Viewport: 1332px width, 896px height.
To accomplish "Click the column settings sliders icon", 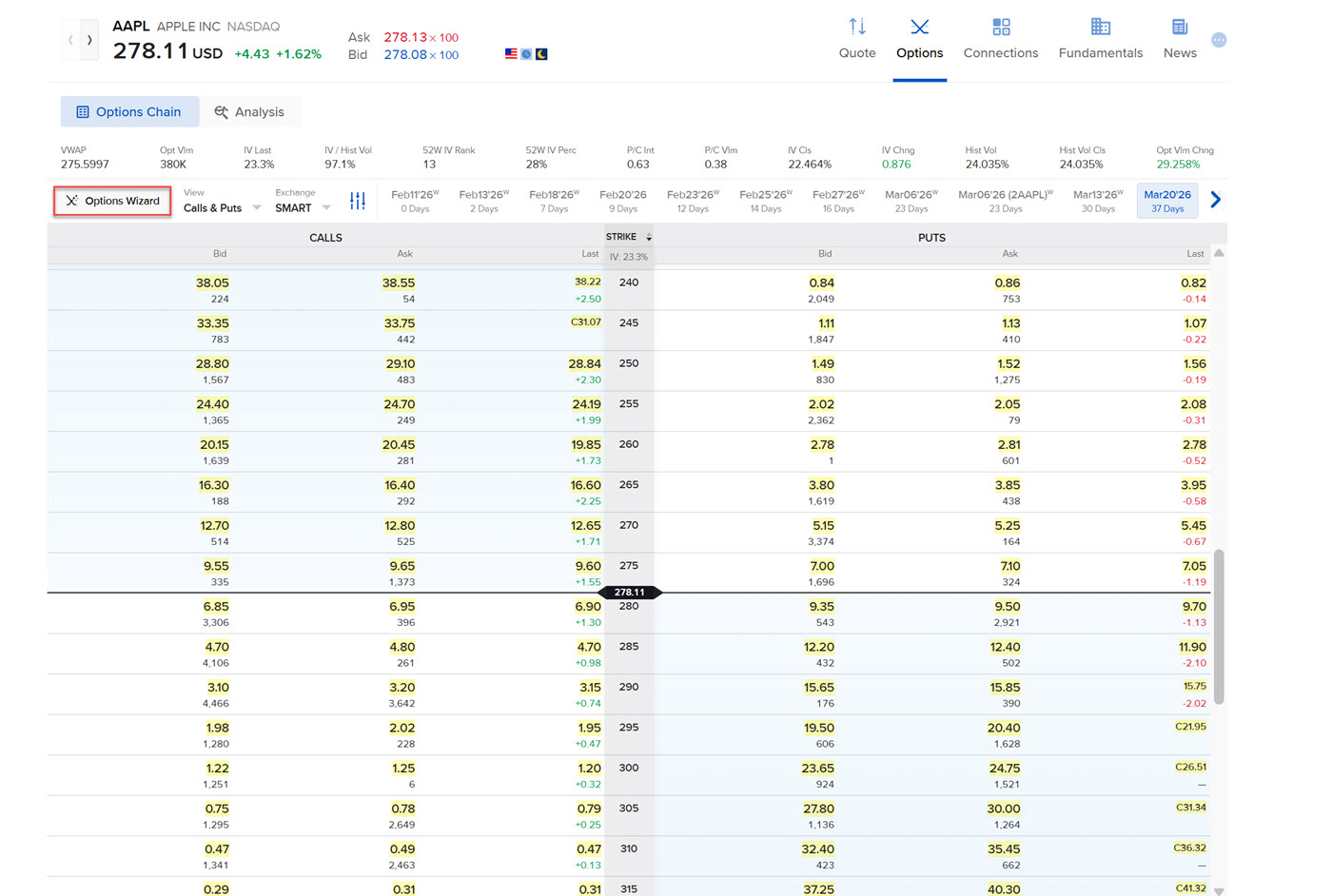I will pos(358,201).
